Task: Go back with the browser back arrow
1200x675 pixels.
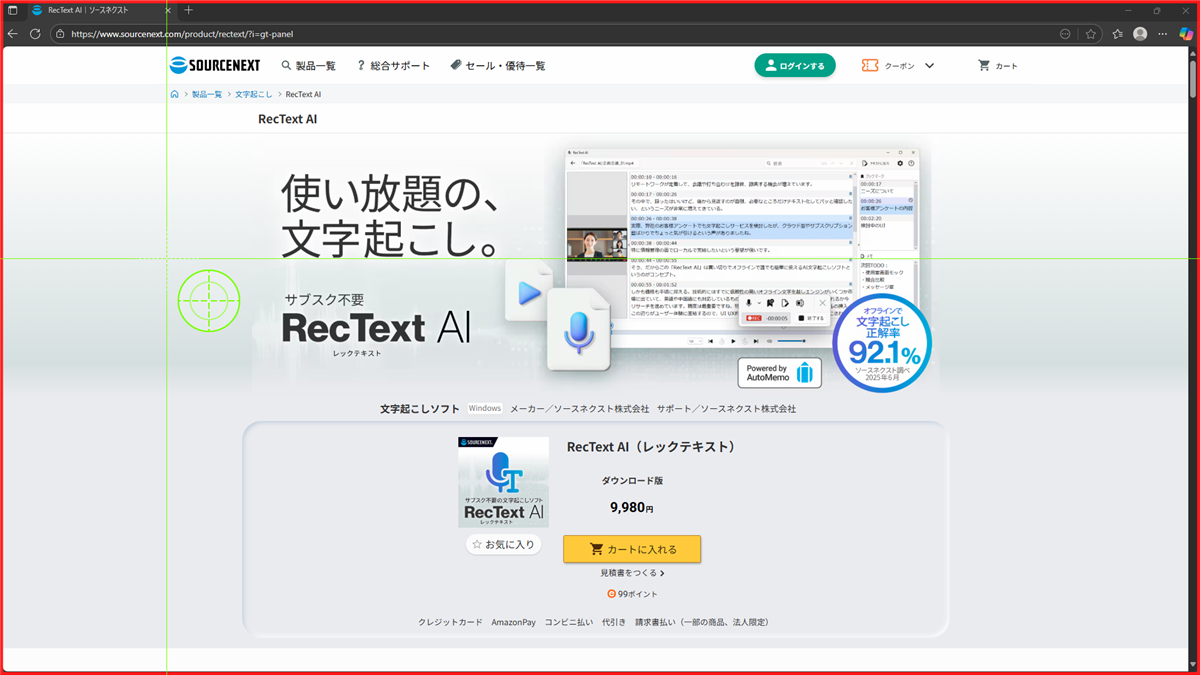Action: tap(13, 34)
